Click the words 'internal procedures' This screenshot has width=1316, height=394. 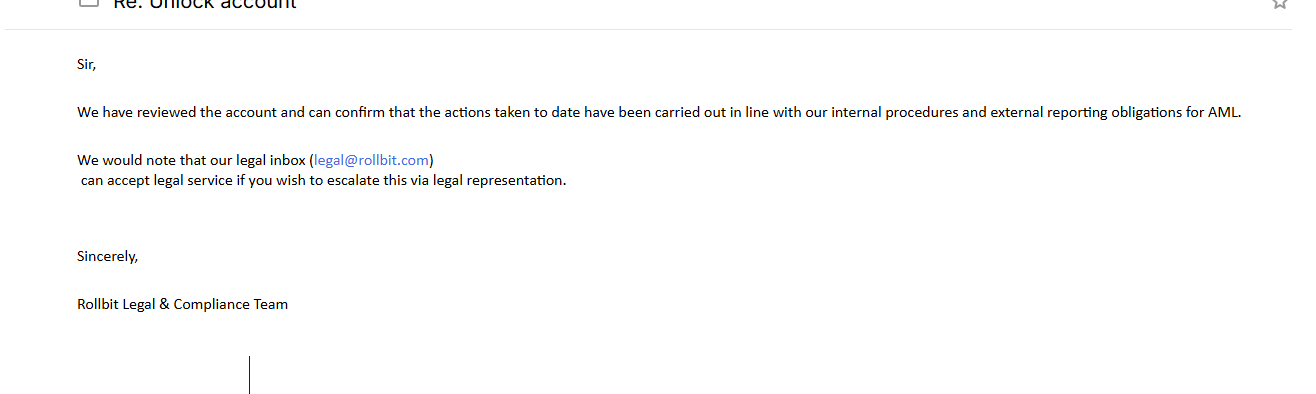click(894, 112)
